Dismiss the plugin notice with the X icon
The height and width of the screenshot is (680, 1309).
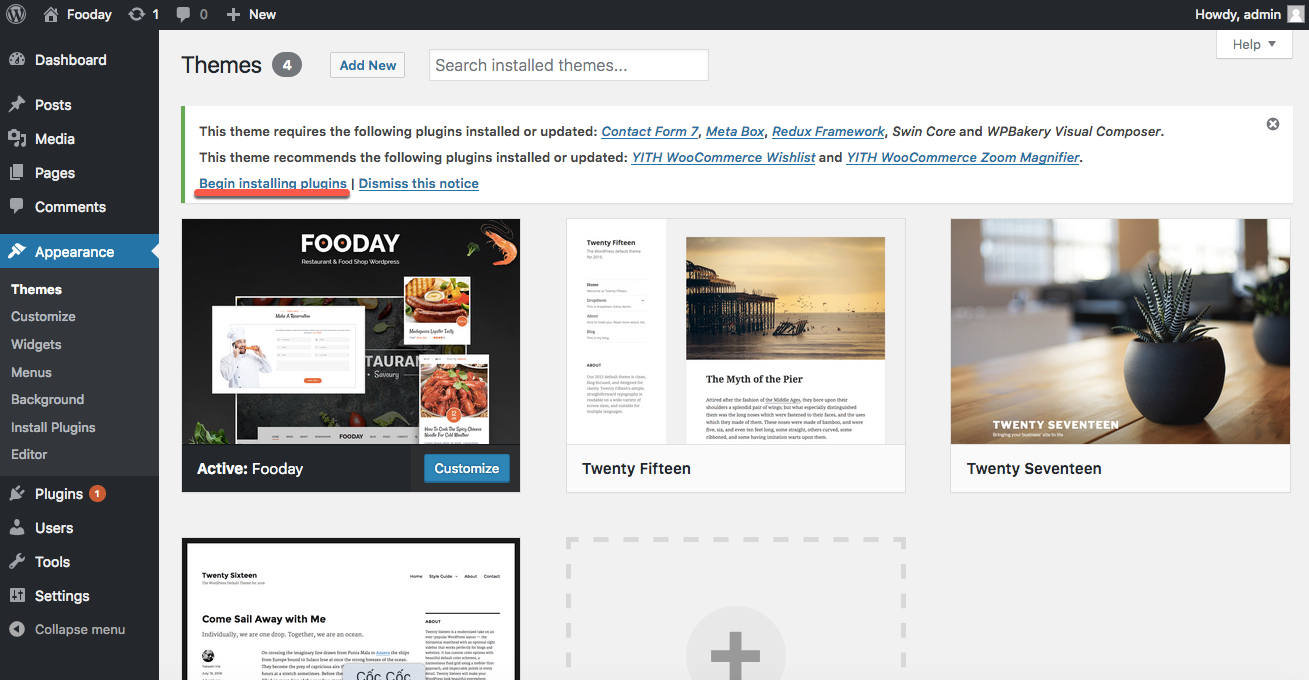click(x=1273, y=124)
